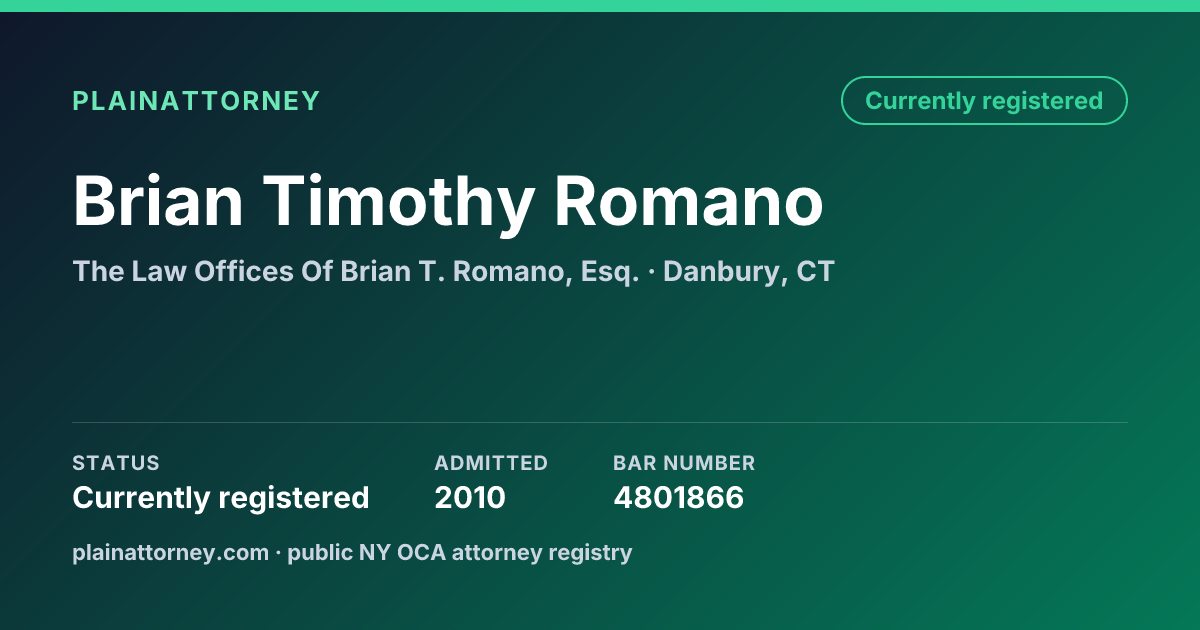This screenshot has height=630, width=1200.
Task: Select the Brian Timothy Romano heading
Action: (448, 203)
